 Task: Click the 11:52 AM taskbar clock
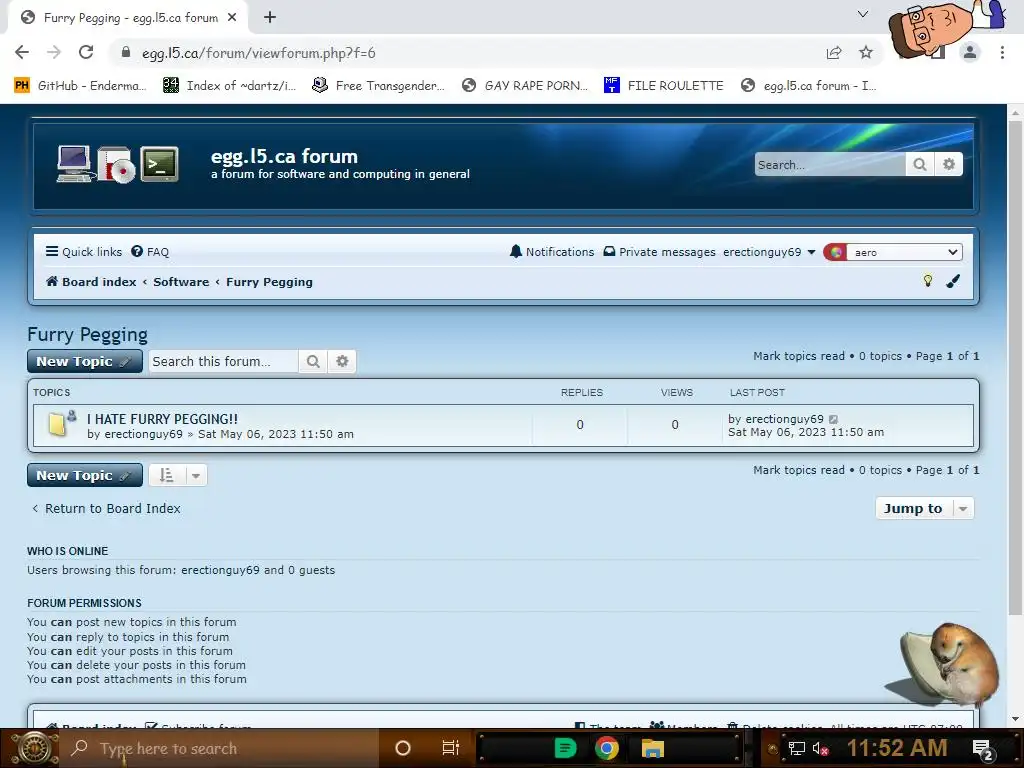897,748
